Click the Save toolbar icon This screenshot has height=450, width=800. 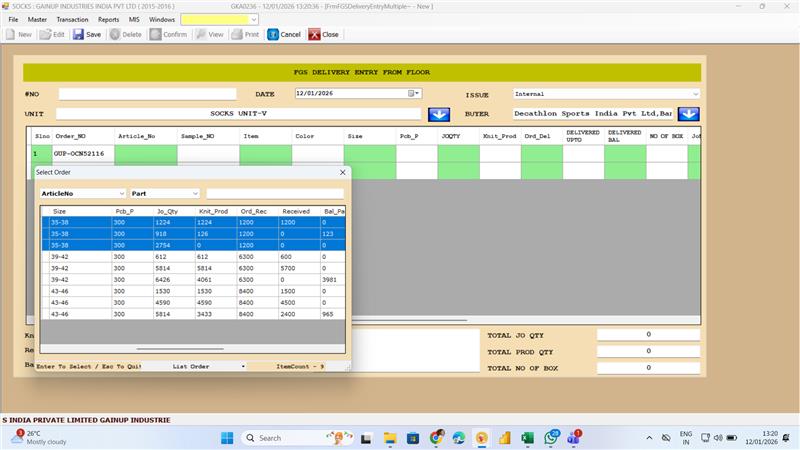pyautogui.click(x=87, y=34)
